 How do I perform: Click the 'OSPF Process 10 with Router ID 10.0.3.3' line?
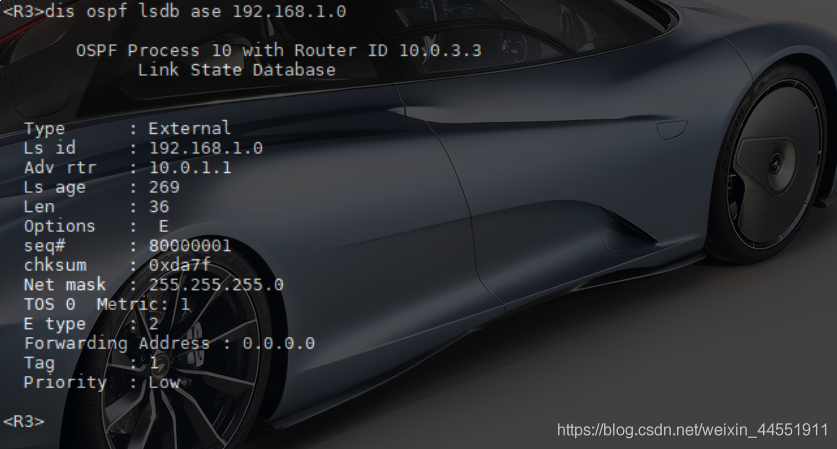click(x=279, y=50)
